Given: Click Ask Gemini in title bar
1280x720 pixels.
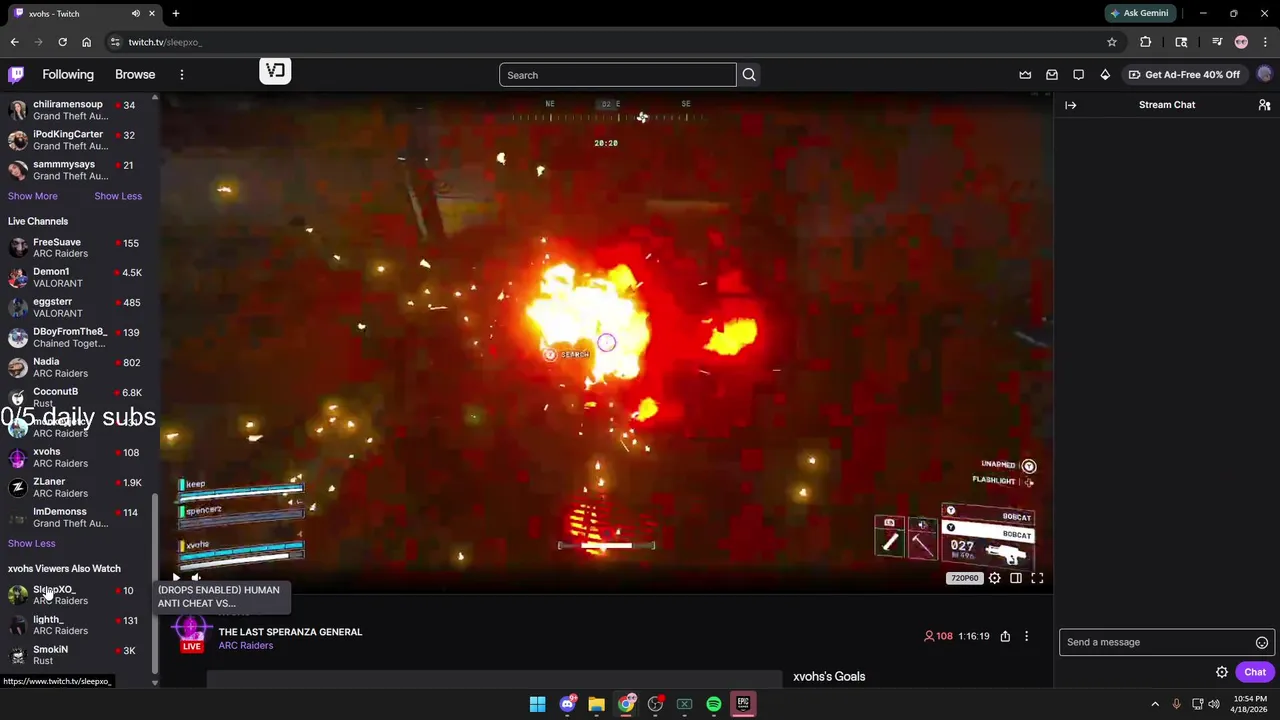Looking at the screenshot, I should point(1138,13).
